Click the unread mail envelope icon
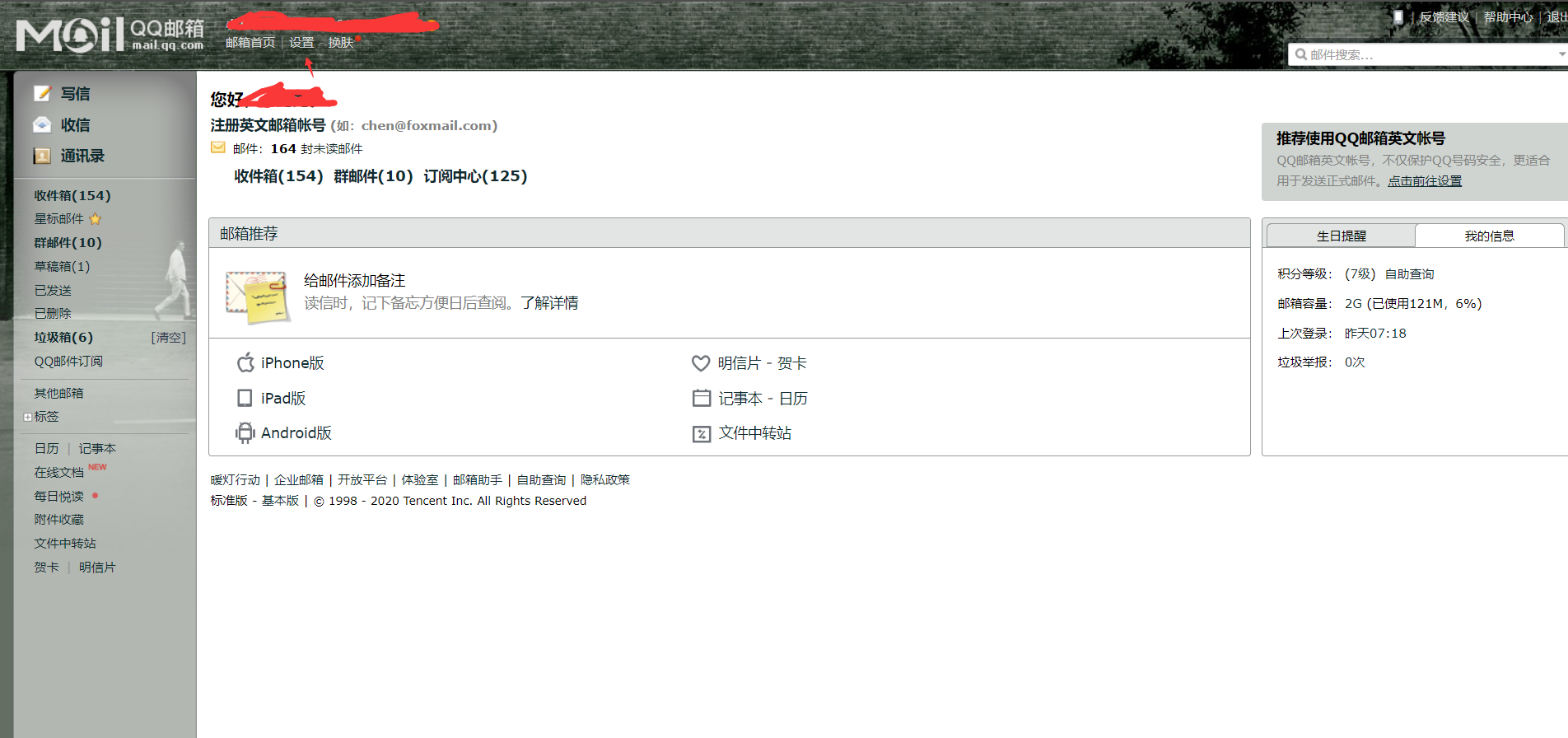The image size is (1568, 738). pyautogui.click(x=218, y=148)
